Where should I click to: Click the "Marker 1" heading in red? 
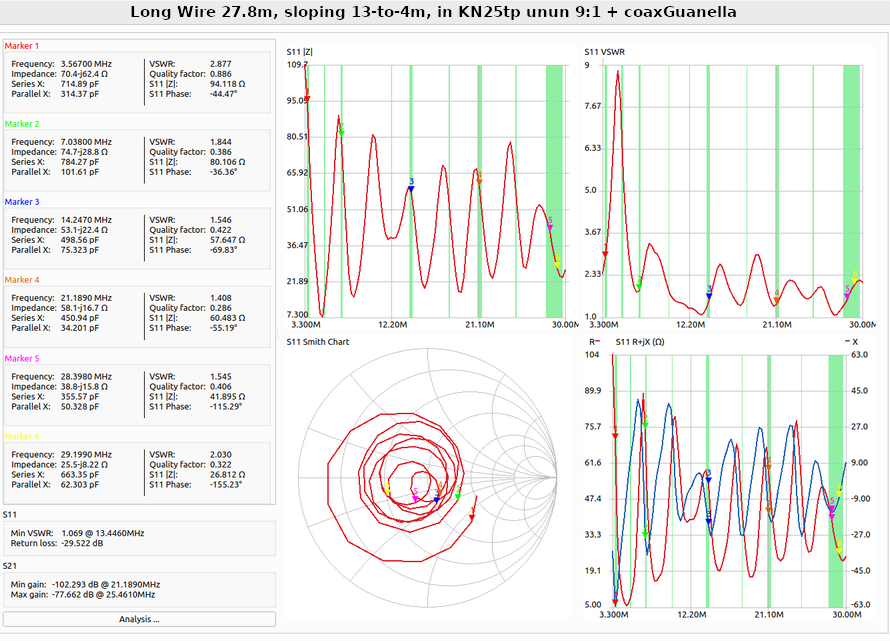coord(22,46)
